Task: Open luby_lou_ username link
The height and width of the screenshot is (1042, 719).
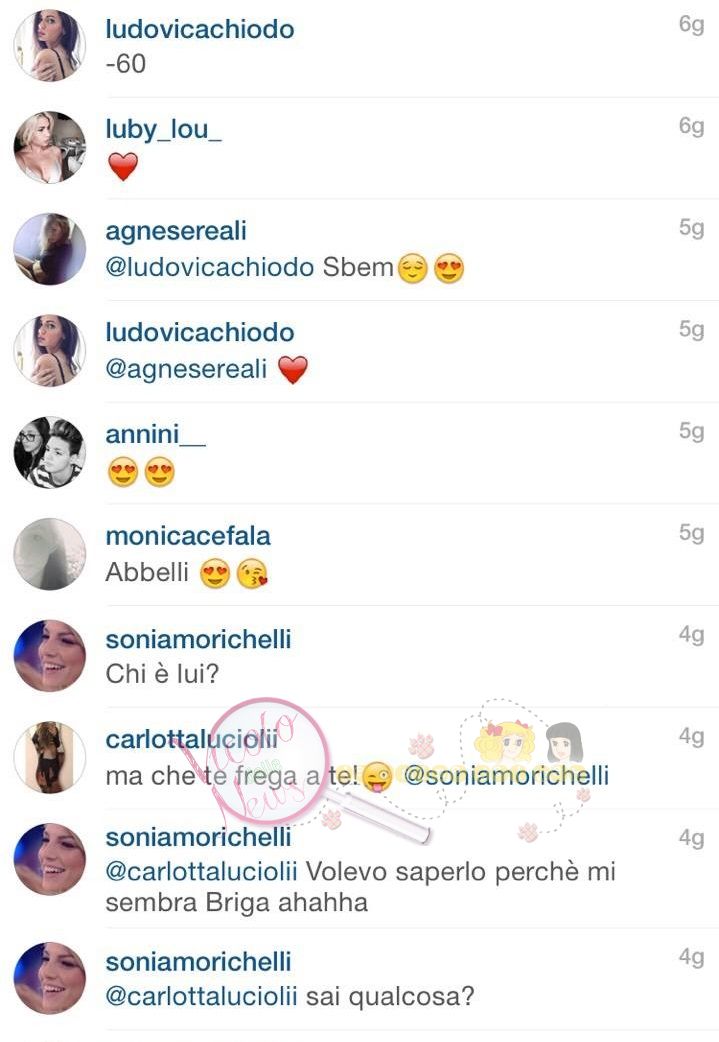Action: (x=163, y=130)
